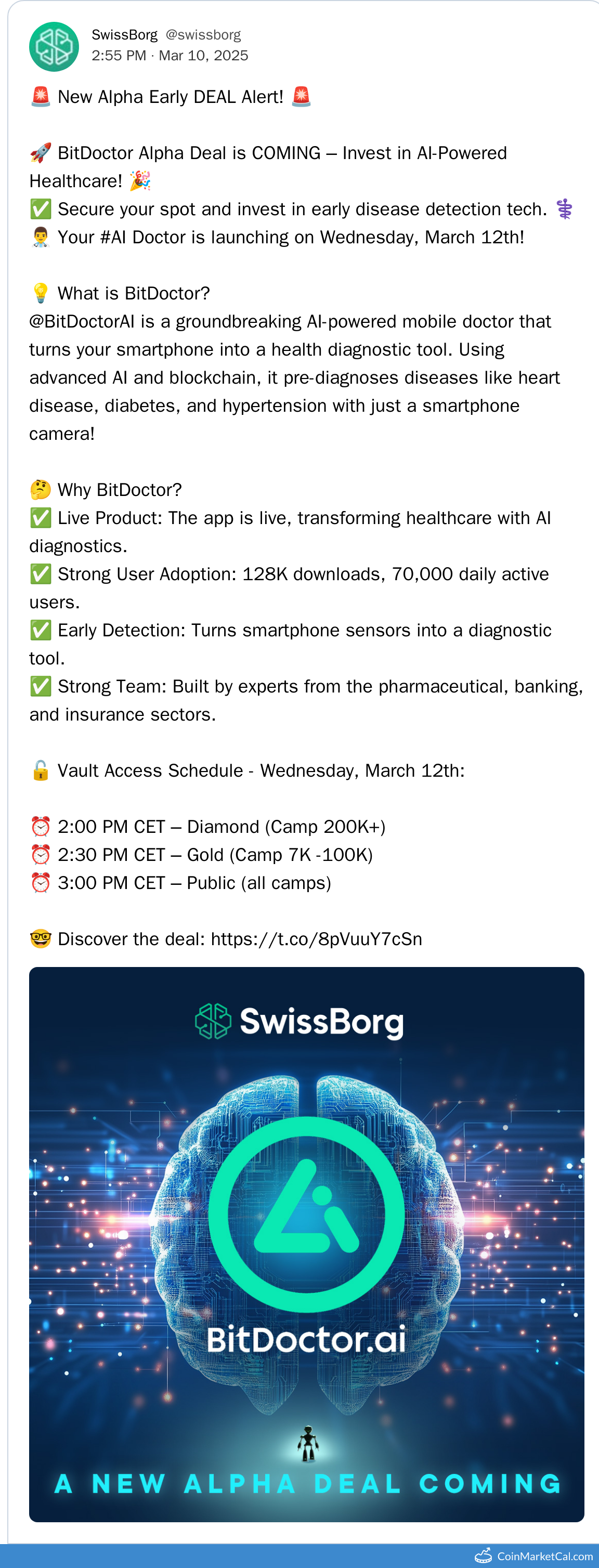Click the SwissBorg profile avatar

[54, 47]
